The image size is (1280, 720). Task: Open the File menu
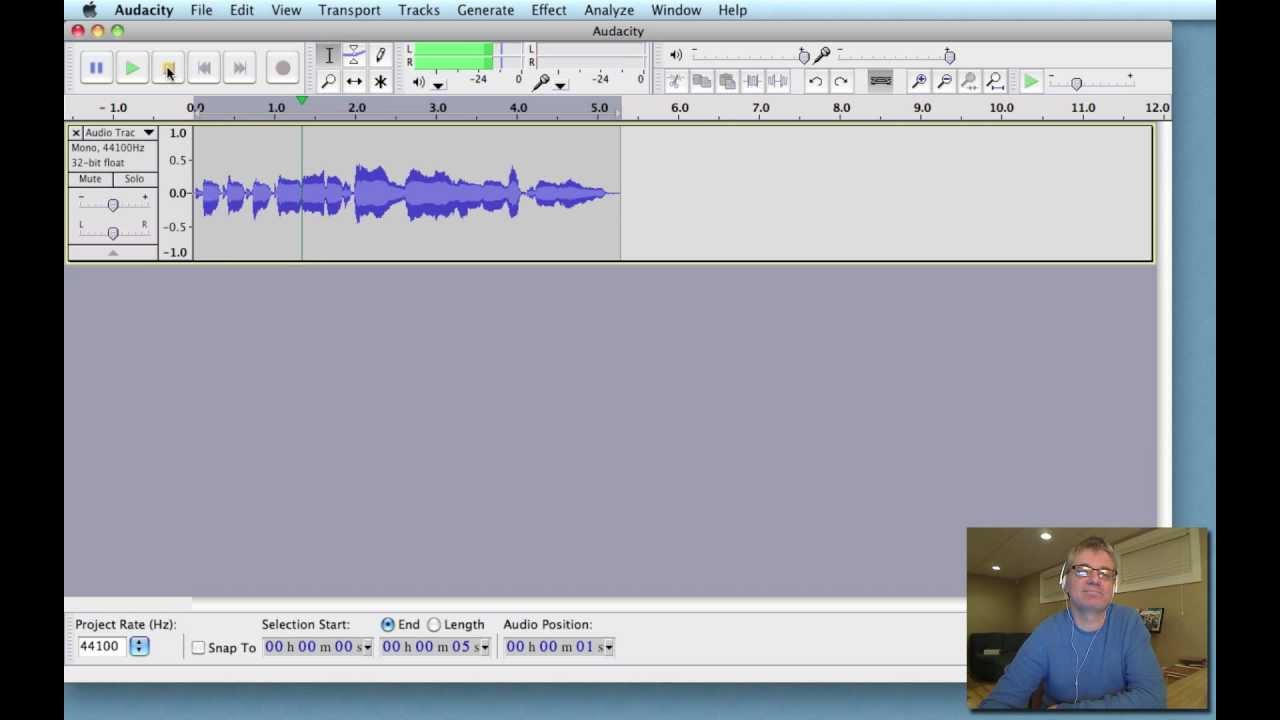pos(201,10)
